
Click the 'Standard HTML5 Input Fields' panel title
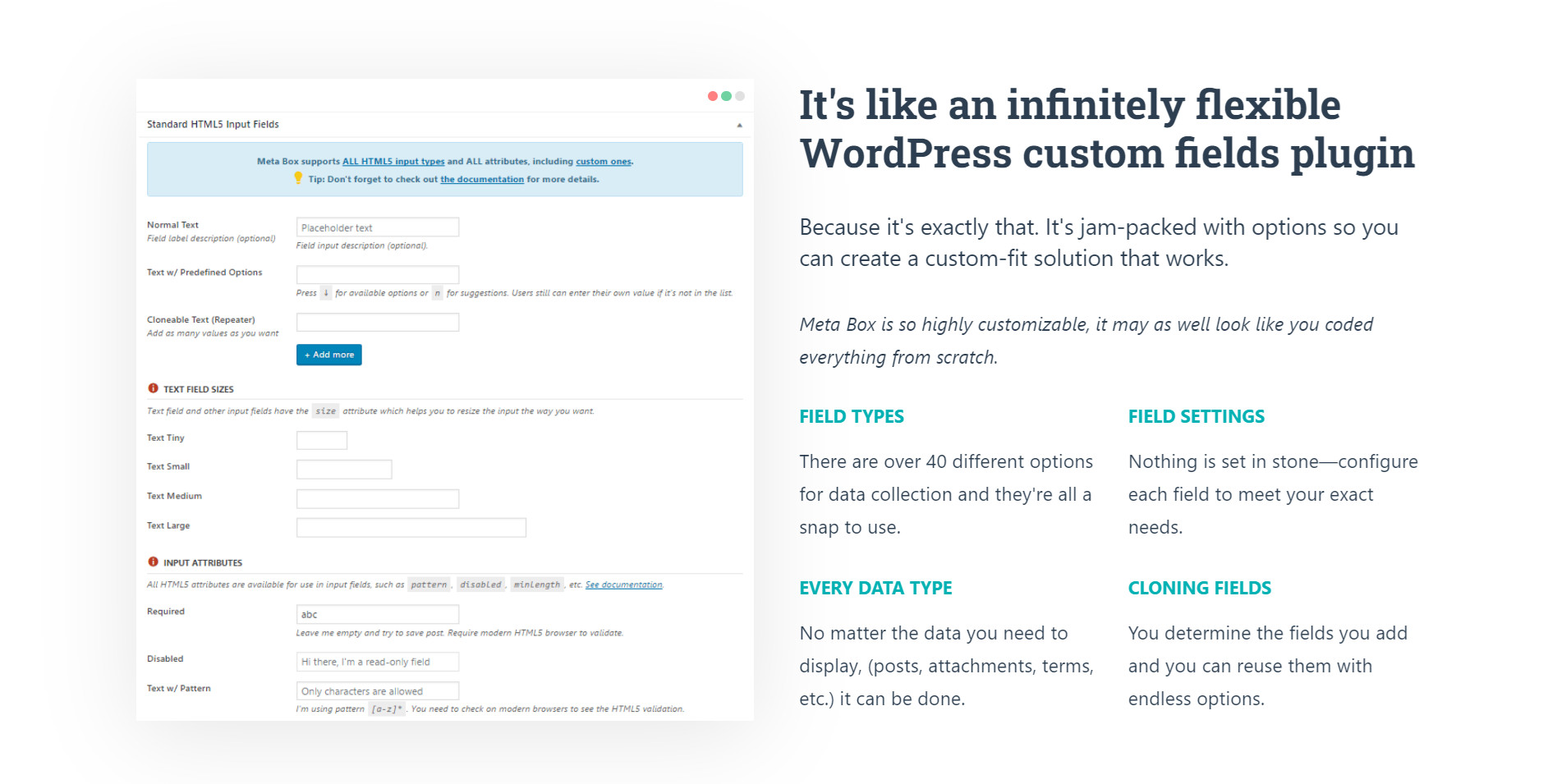coord(213,125)
